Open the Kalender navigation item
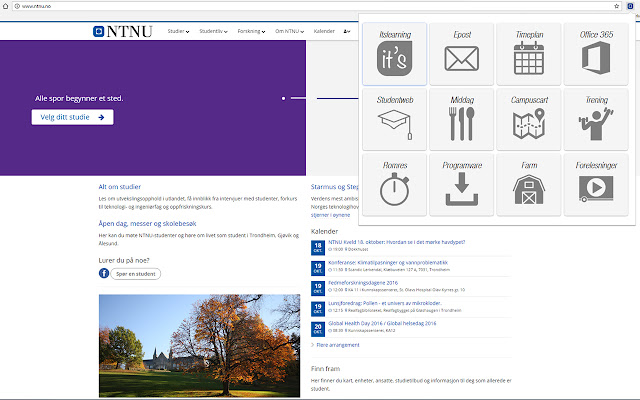640x400 pixels. (324, 31)
